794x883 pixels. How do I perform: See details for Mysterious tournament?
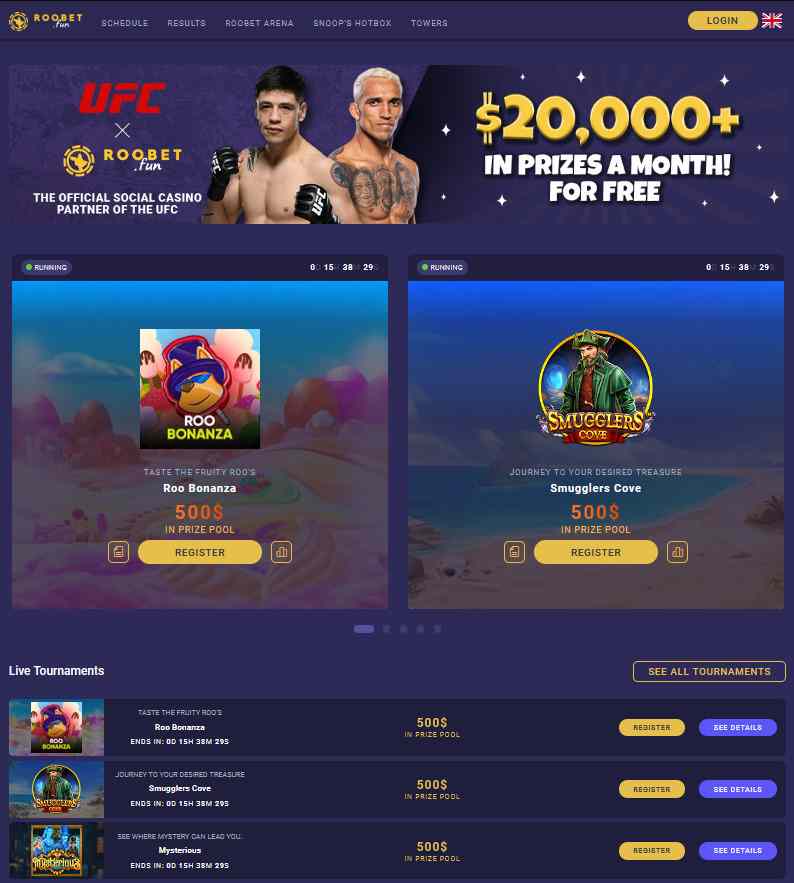pos(738,850)
